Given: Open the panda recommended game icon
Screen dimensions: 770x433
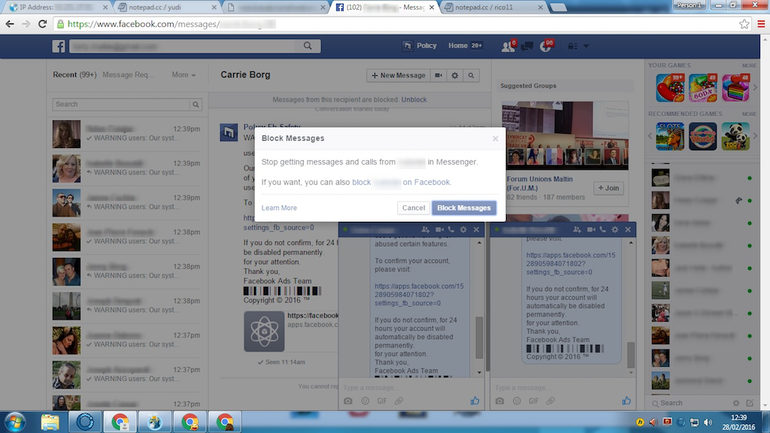Looking at the screenshot, I should click(x=735, y=136).
